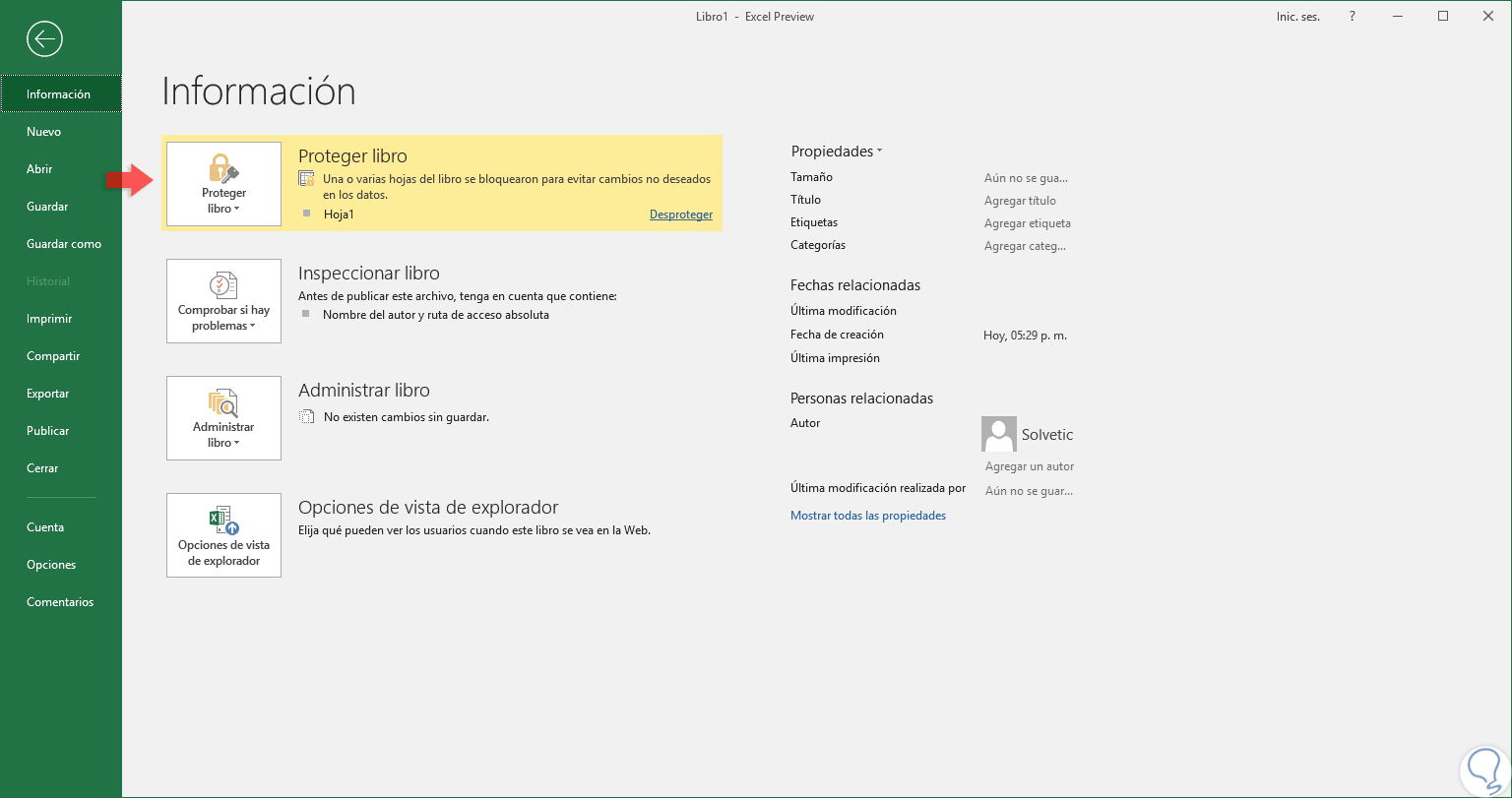
Task: Click the Inspeccionar libro heading
Action: tap(369, 274)
